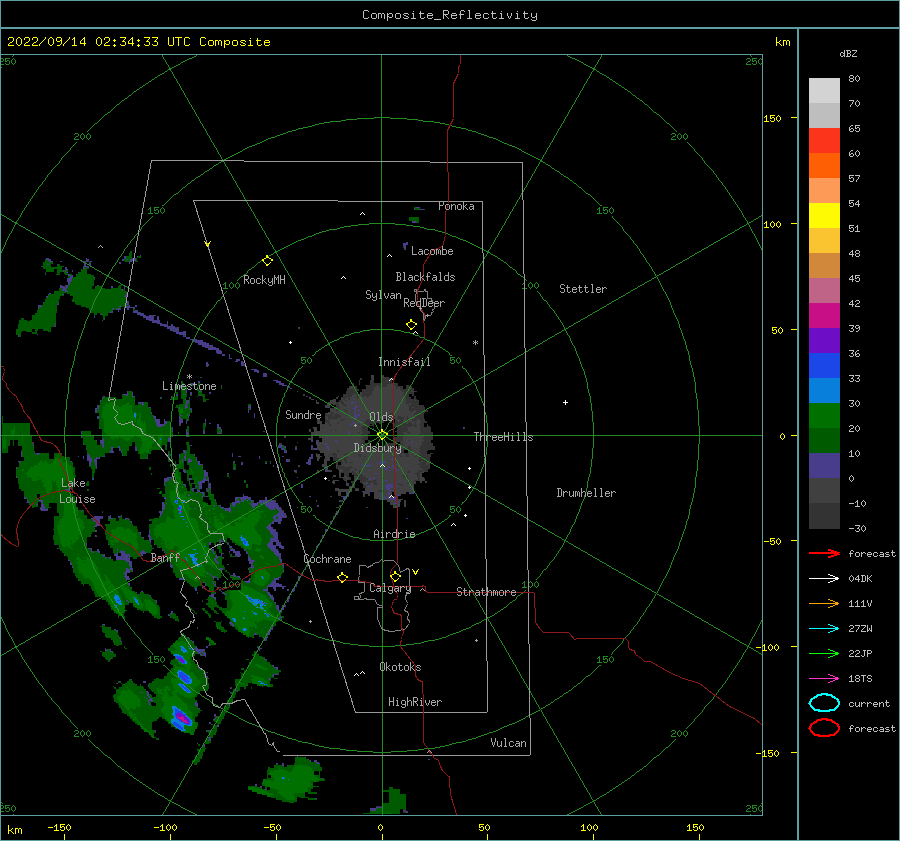
Task: Click the Didsbury city label
Action: [378, 448]
